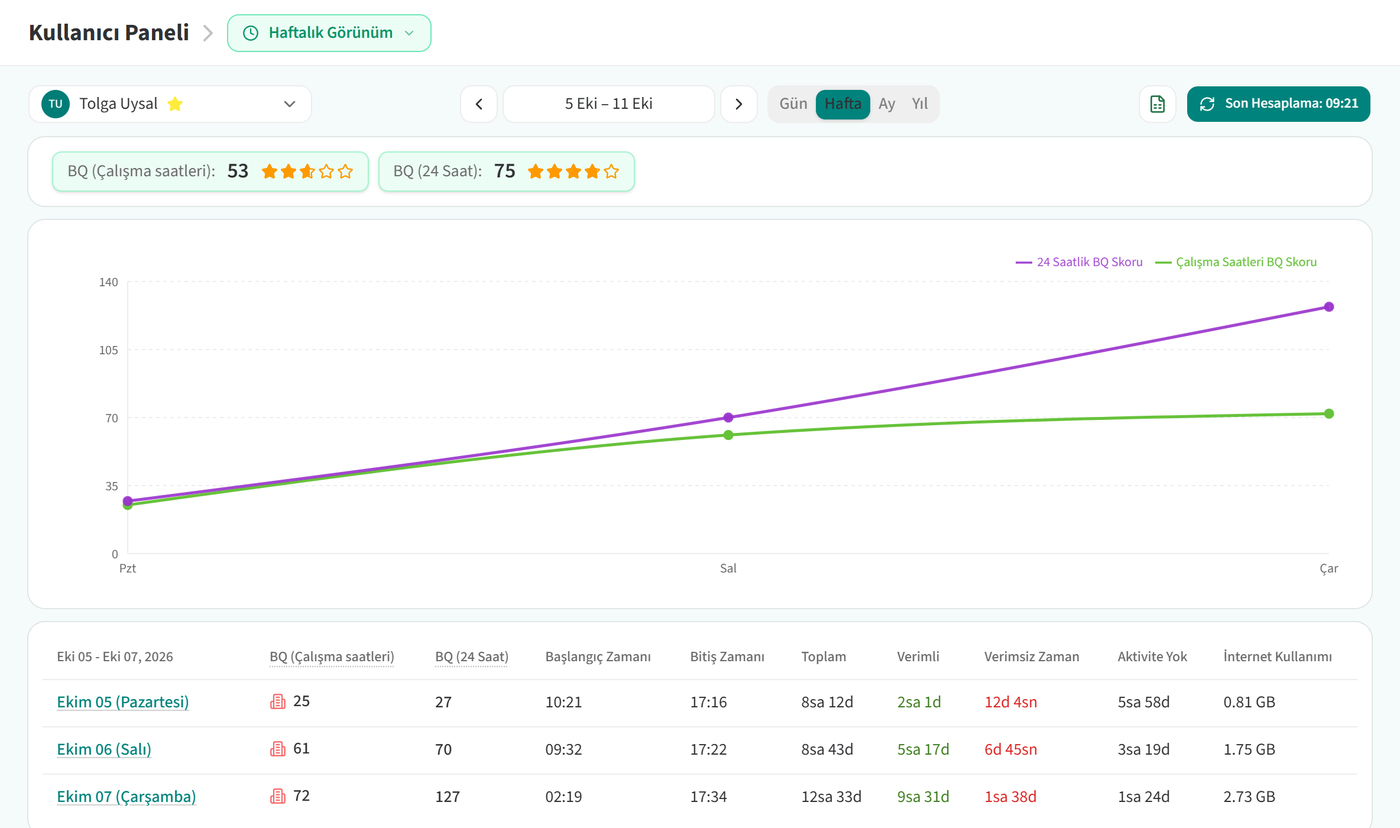Expand the Tolga Uysal user selector
Screen dimensions: 1400x828
click(170, 104)
